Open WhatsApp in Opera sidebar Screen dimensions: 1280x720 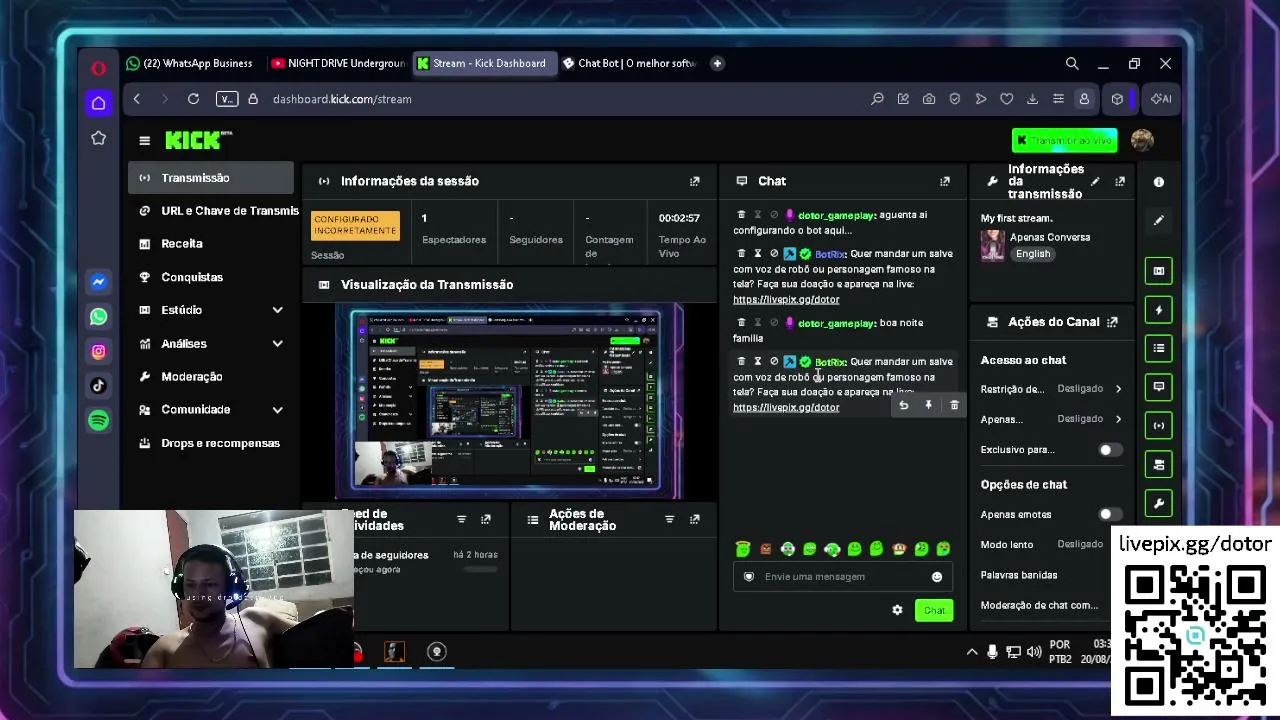click(x=98, y=316)
